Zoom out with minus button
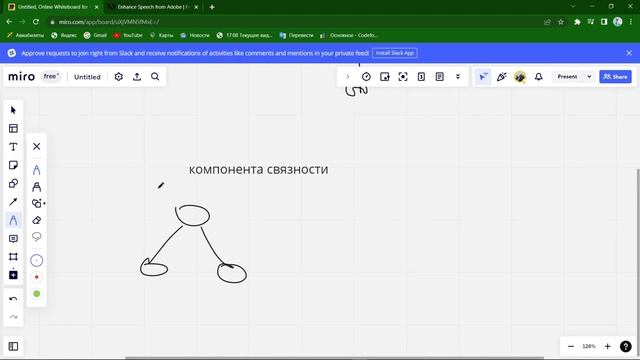640x360 pixels. pyautogui.click(x=571, y=347)
